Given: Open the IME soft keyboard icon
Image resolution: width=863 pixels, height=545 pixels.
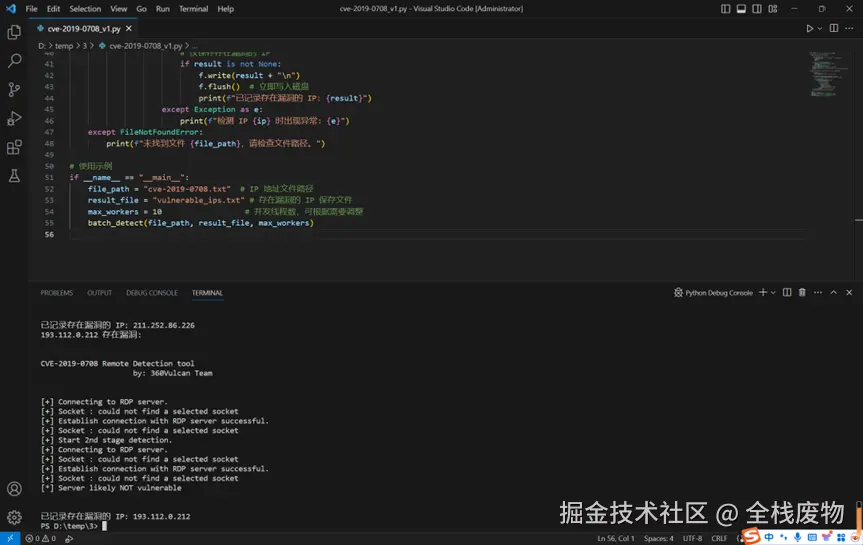Looking at the screenshot, I should (812, 537).
